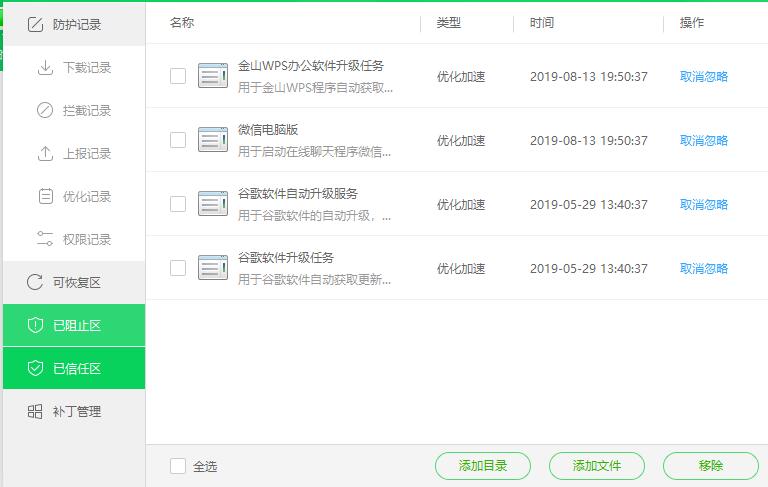The height and width of the screenshot is (487, 768).
Task: Click the patch management grid icon
Action: coord(35,412)
